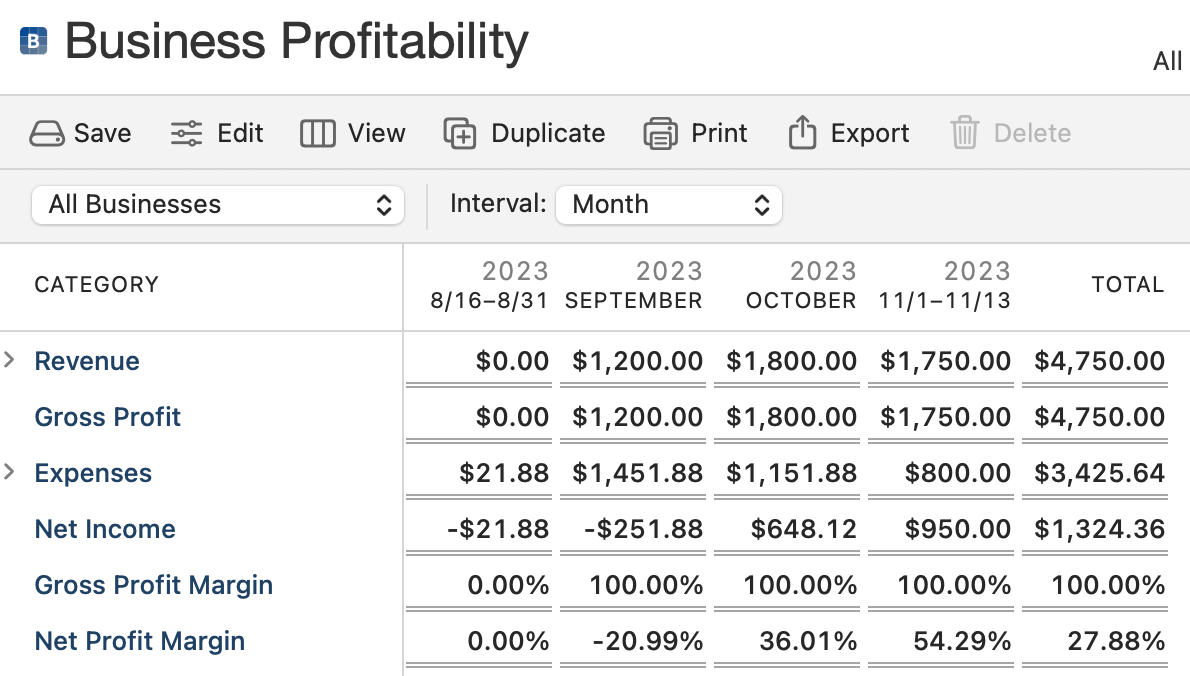Click the October 2023 column header
1190x676 pixels.
802,286
